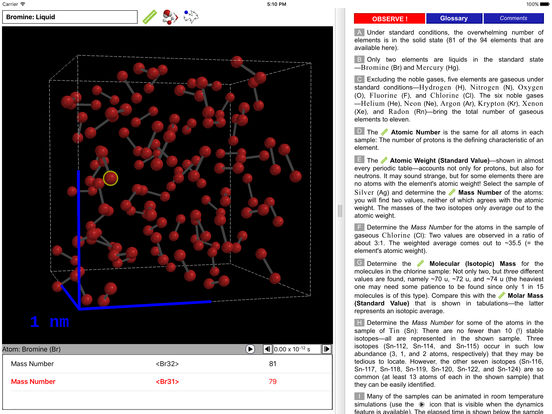Tap paragraph marker D icon

359,132
